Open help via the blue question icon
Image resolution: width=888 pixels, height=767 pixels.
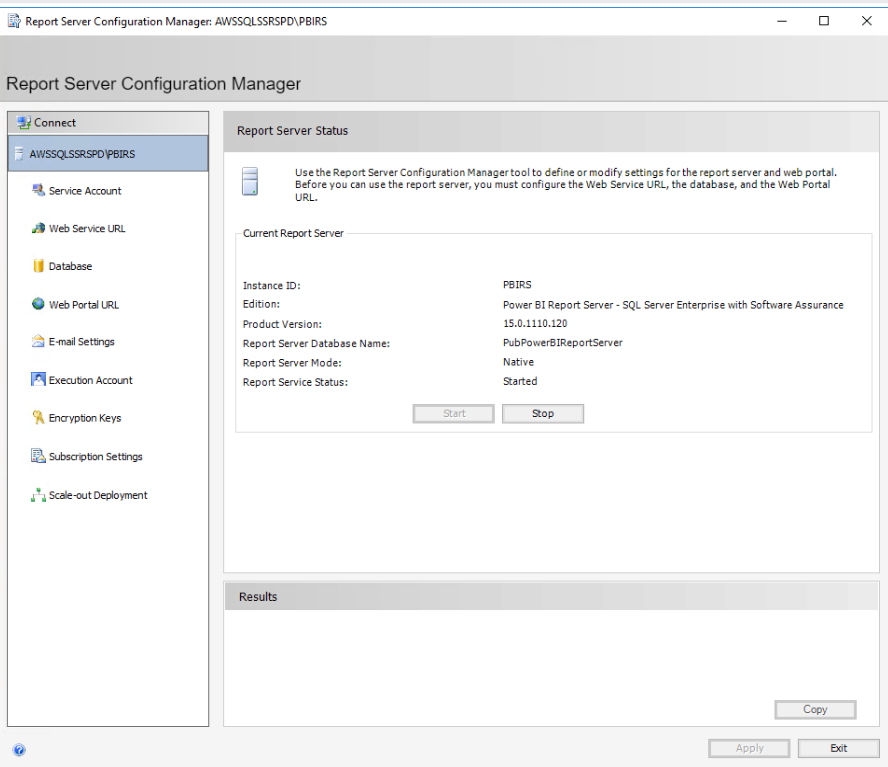(x=19, y=750)
